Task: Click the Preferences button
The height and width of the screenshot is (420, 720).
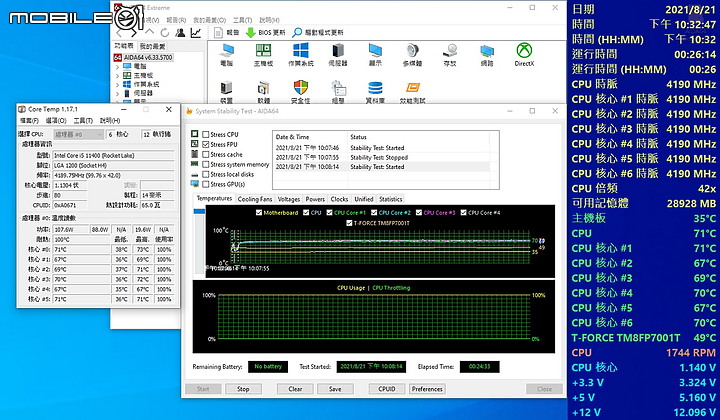Action: tap(427, 389)
